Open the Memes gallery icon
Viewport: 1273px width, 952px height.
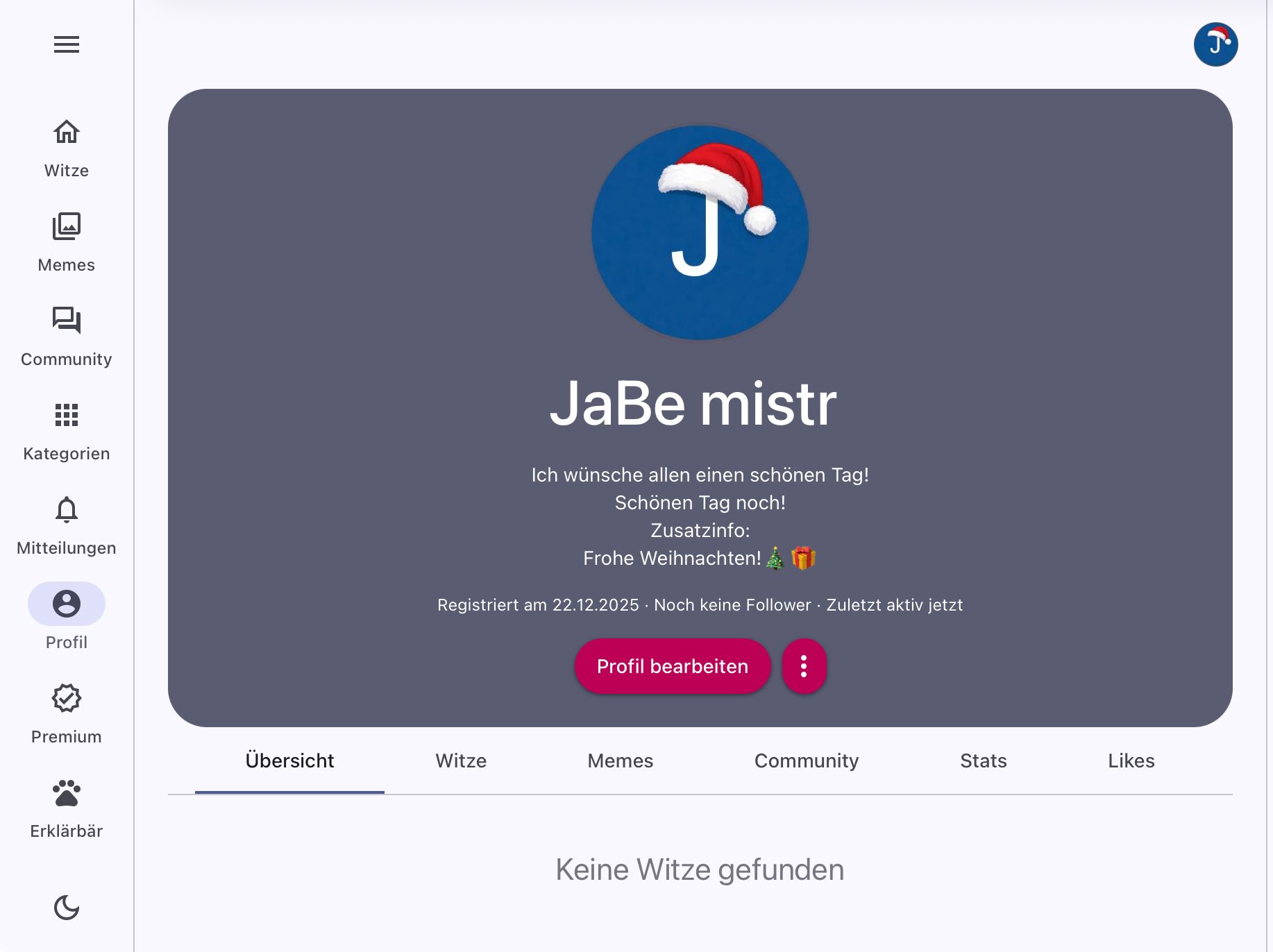67,226
